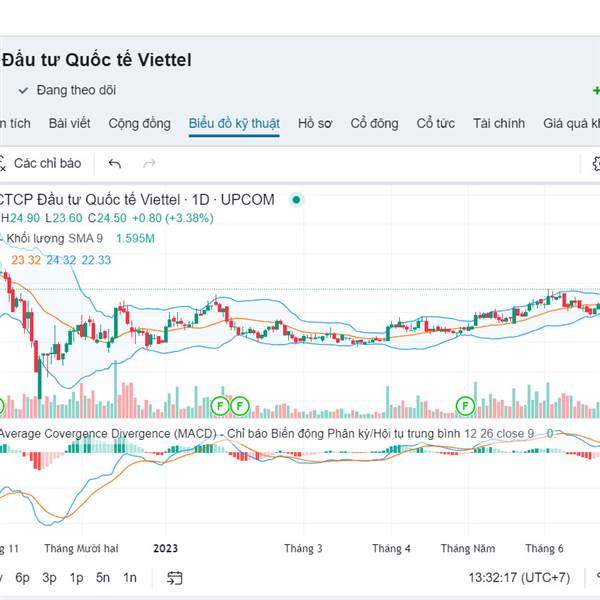Click the undo arrow icon
Image resolution: width=600 pixels, height=600 pixels.
[115, 164]
